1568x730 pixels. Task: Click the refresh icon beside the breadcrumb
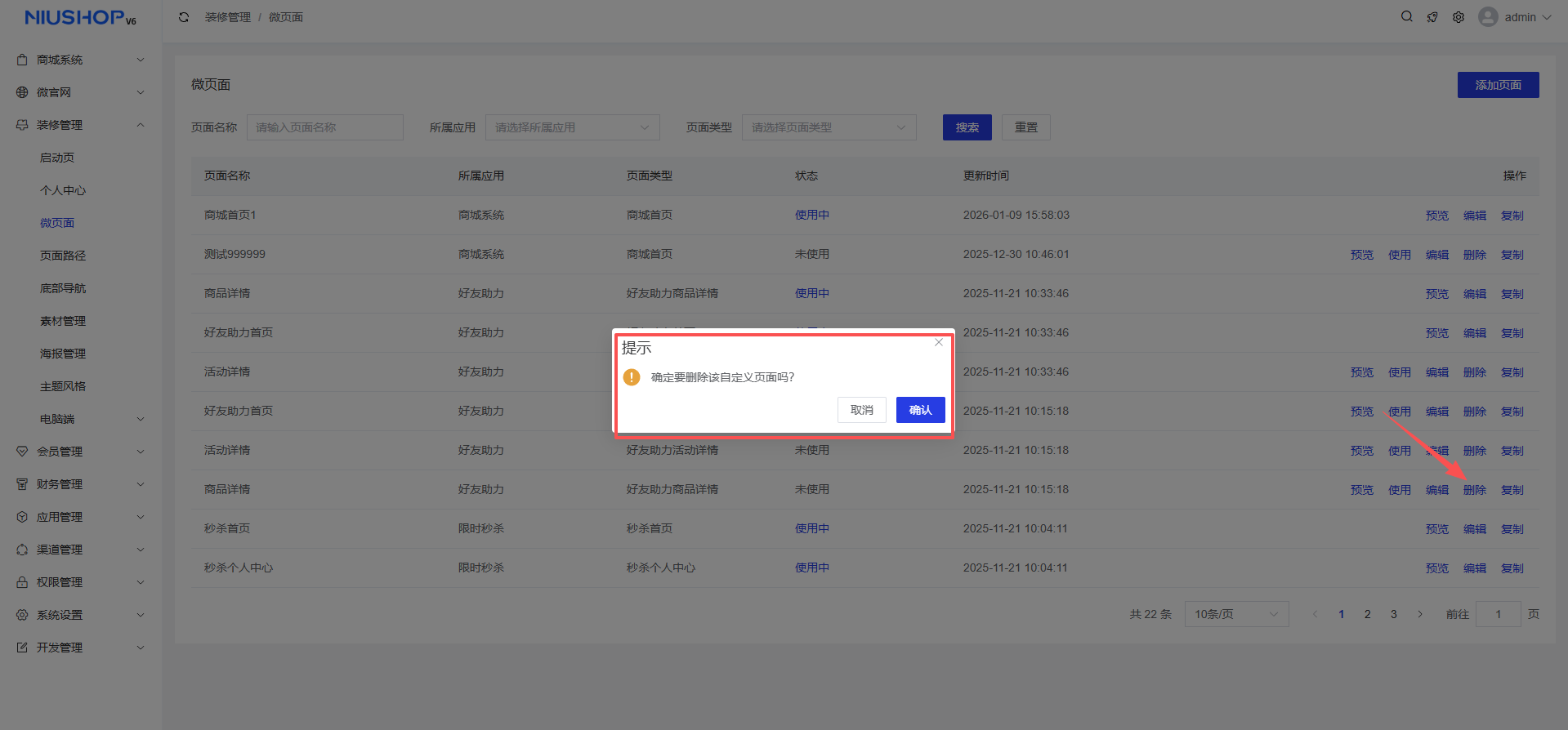(x=184, y=17)
